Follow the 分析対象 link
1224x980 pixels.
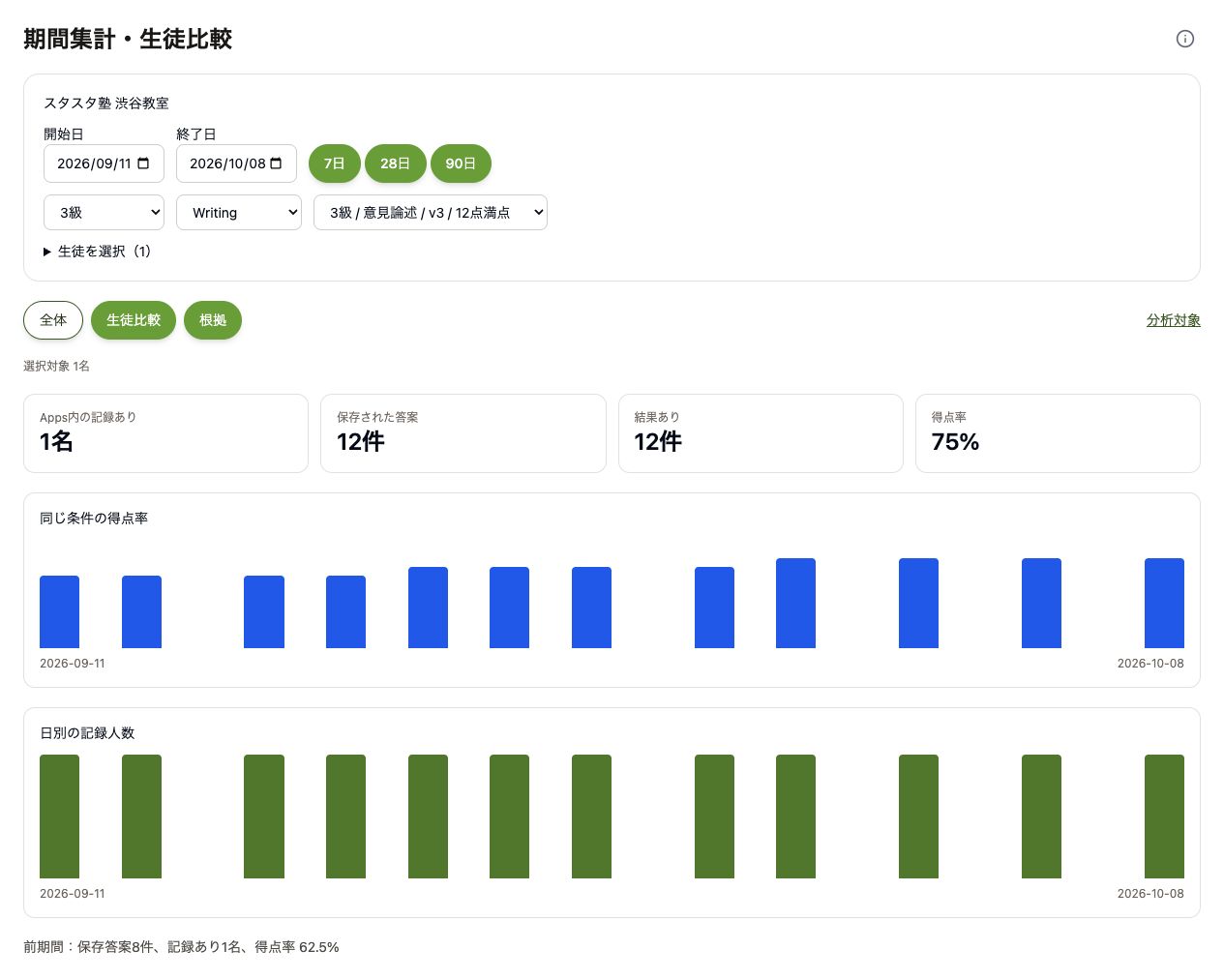tap(1173, 320)
